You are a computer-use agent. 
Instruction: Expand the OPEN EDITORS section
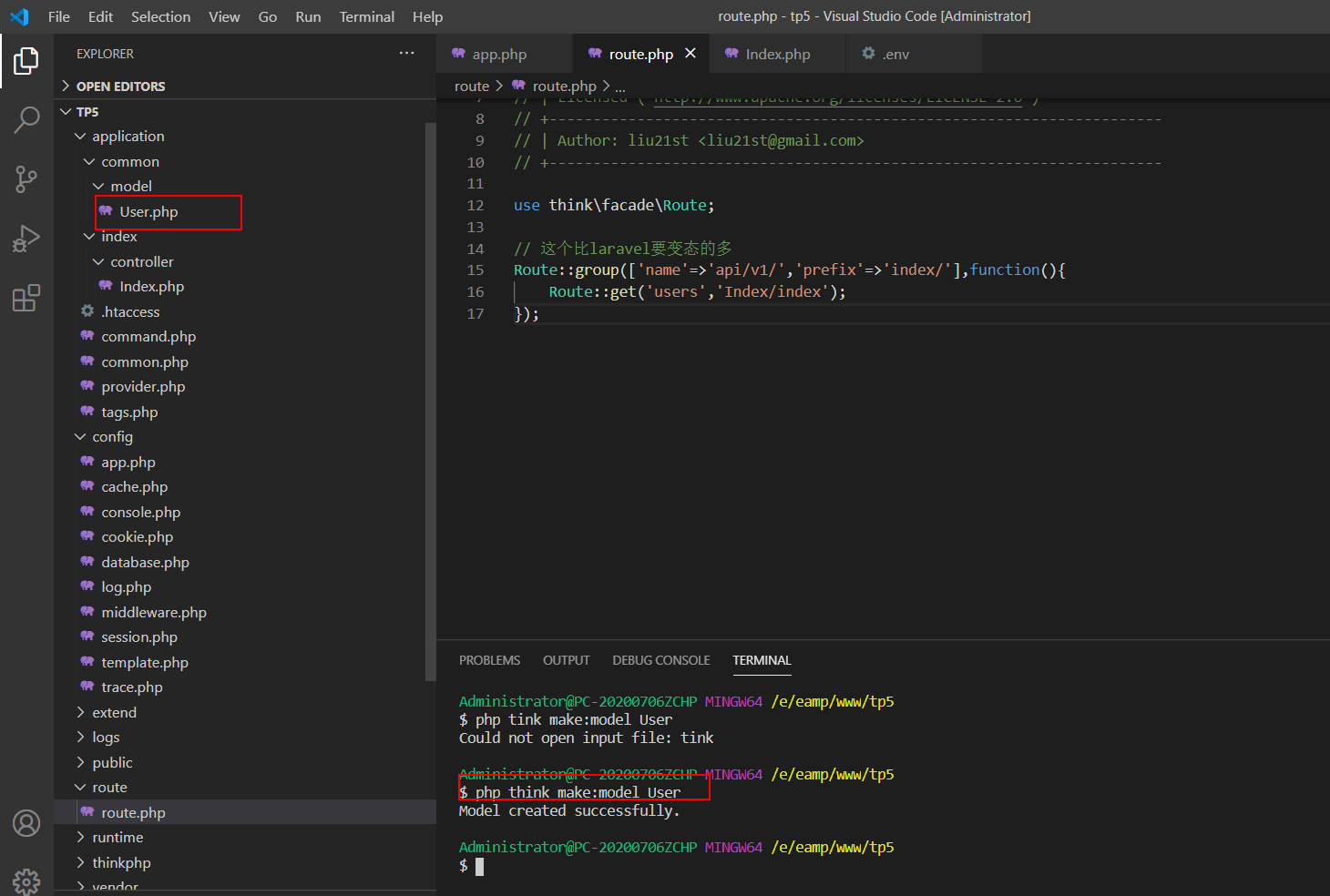click(x=120, y=87)
